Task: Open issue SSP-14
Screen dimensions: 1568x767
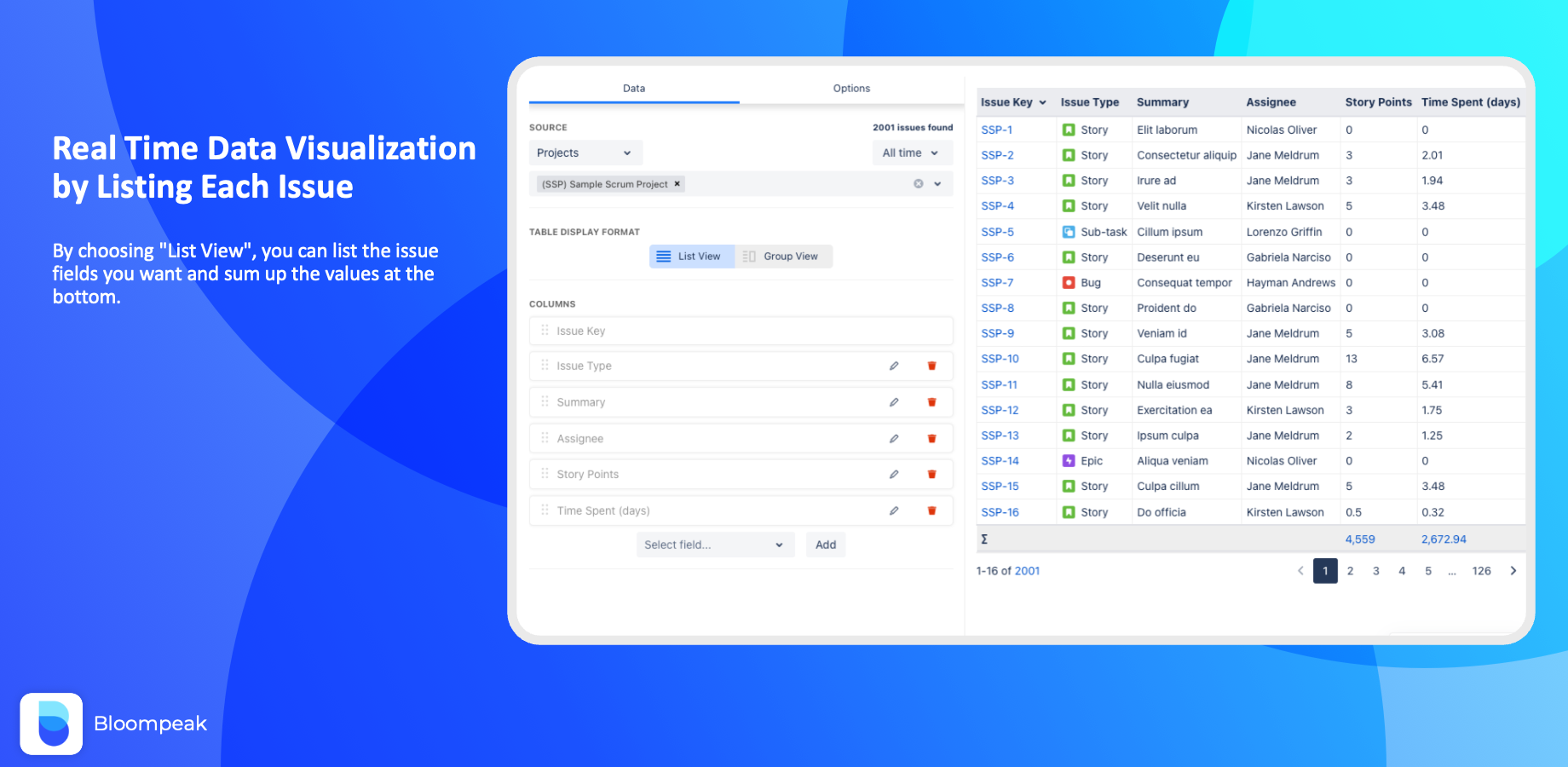Action: pos(1000,461)
